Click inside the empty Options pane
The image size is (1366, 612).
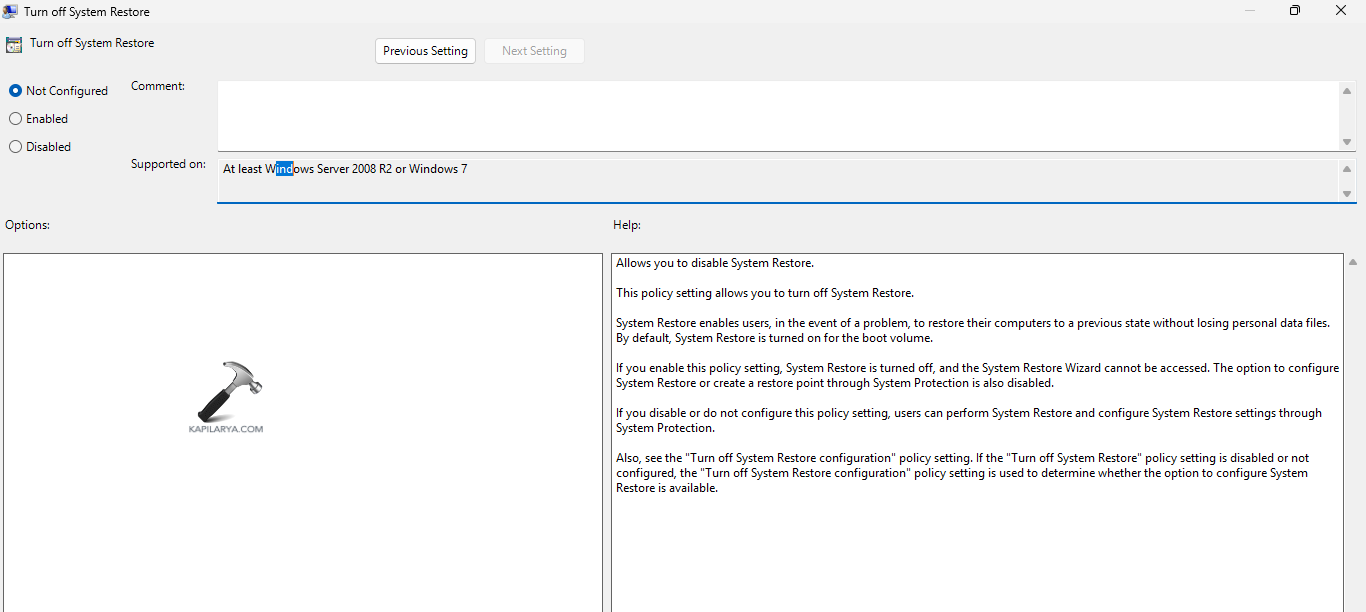[302, 500]
